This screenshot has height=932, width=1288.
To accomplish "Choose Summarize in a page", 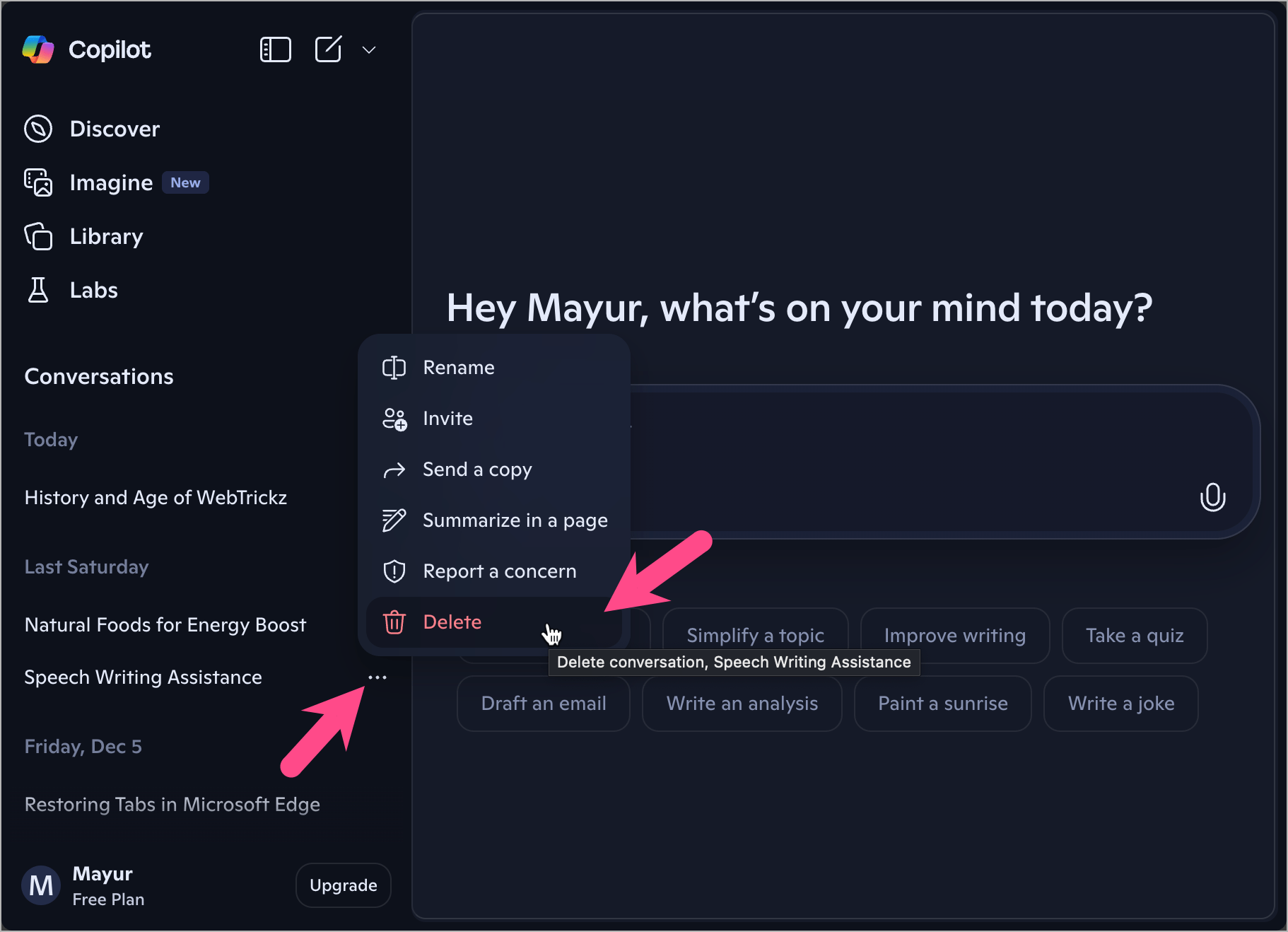I will (x=515, y=520).
